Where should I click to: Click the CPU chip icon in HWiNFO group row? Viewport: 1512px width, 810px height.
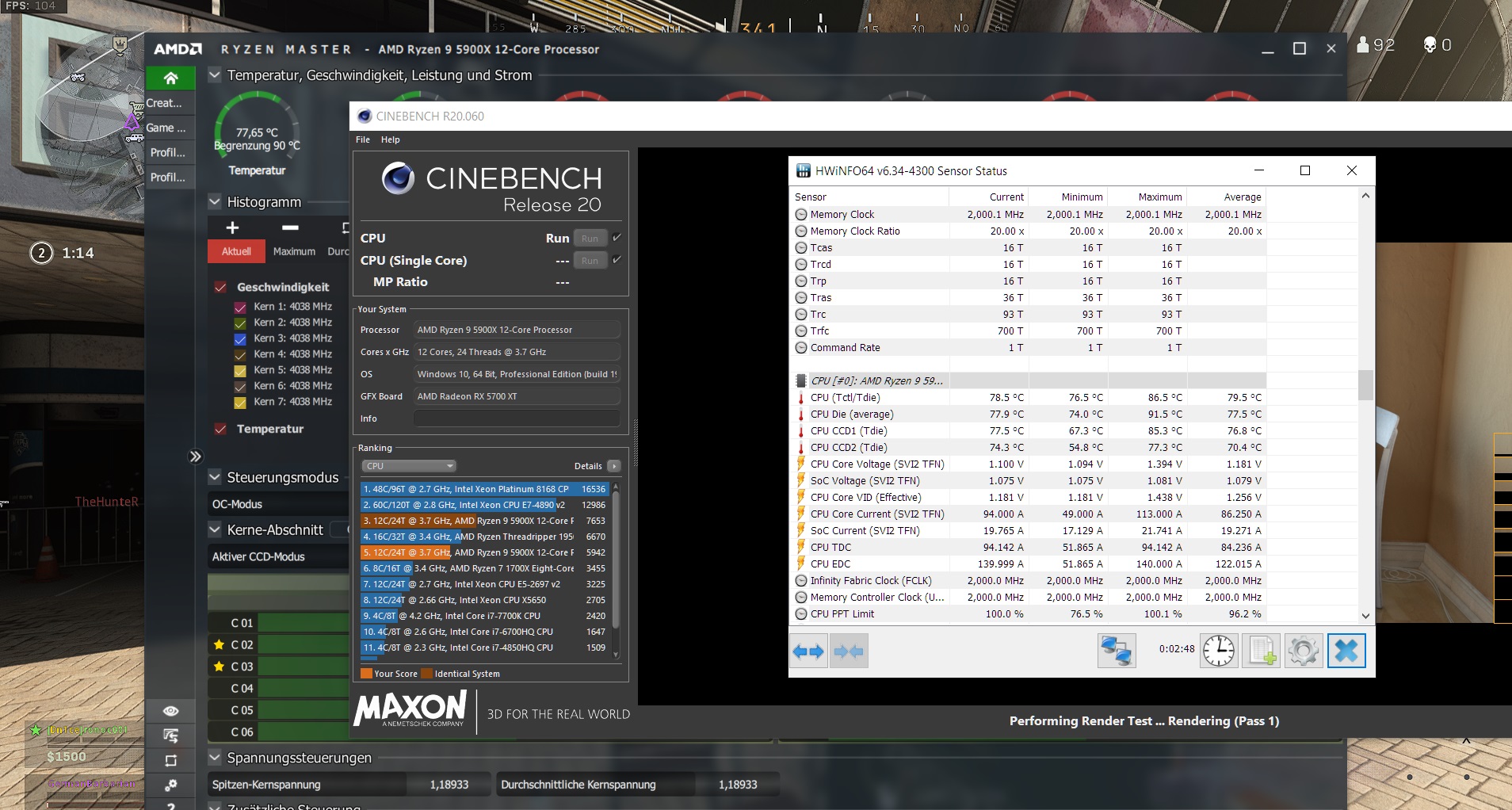pos(801,381)
